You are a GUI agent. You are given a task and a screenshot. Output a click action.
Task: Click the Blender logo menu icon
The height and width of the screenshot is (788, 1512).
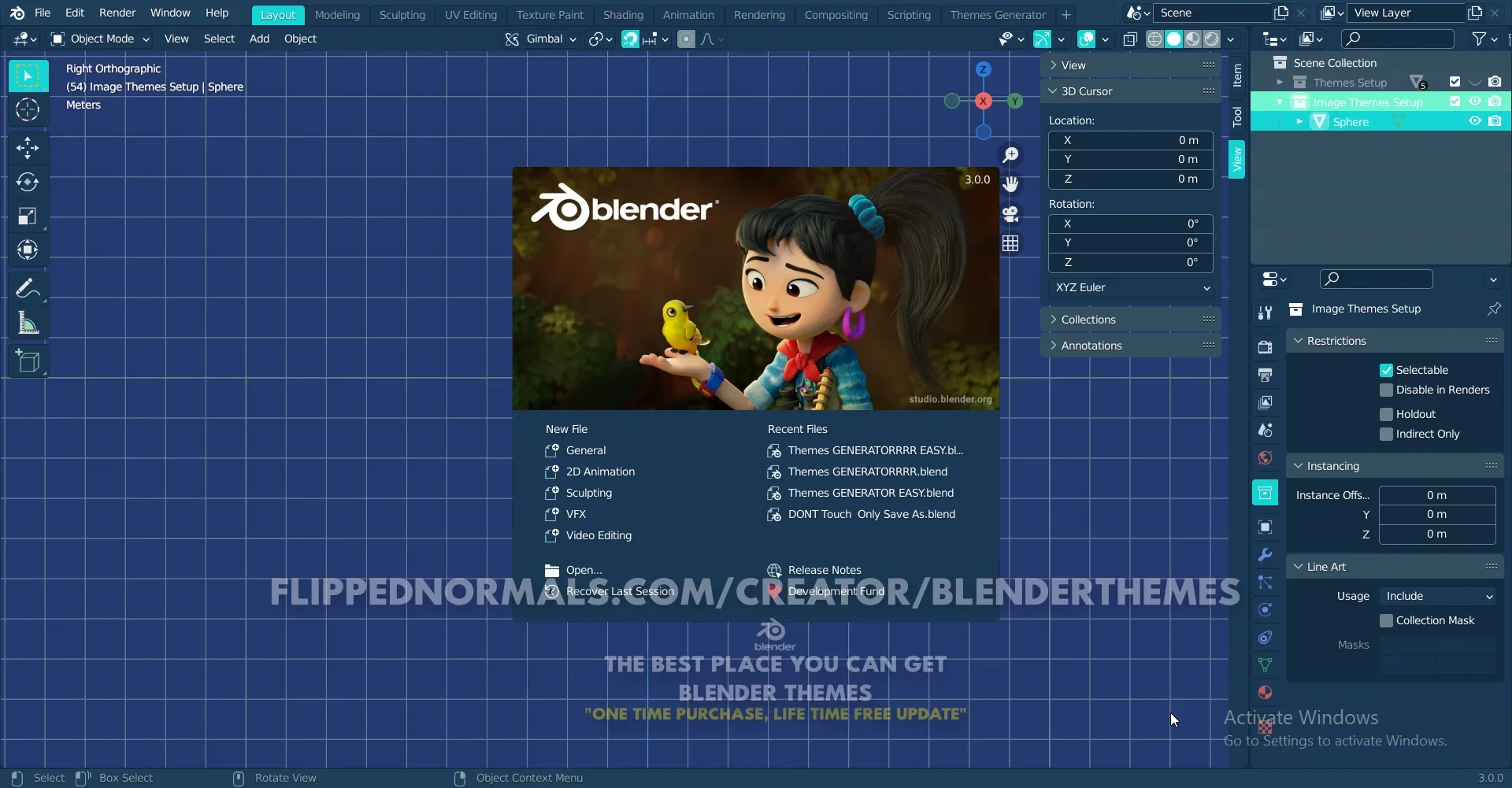pos(17,13)
